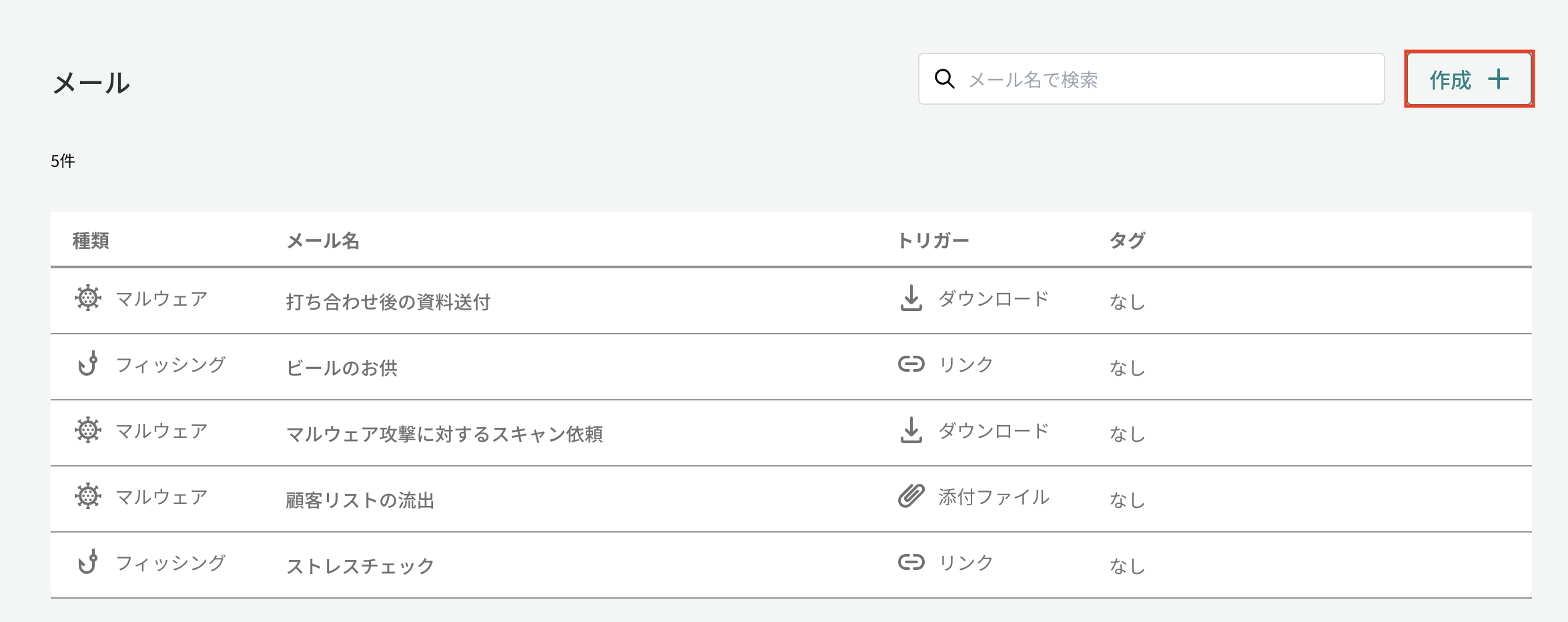Open the ビールのお供 mail
Viewport: 1568px width, 622px height.
point(342,368)
